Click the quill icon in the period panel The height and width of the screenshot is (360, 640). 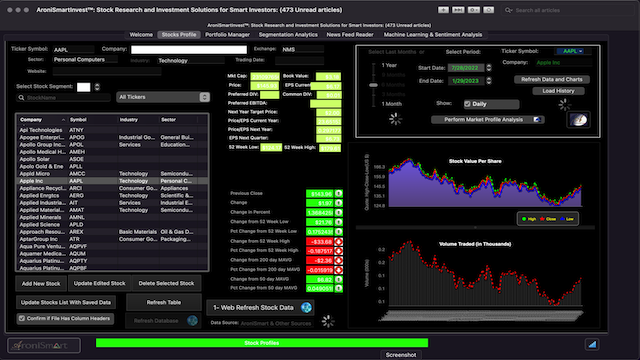pyautogui.click(x=578, y=120)
